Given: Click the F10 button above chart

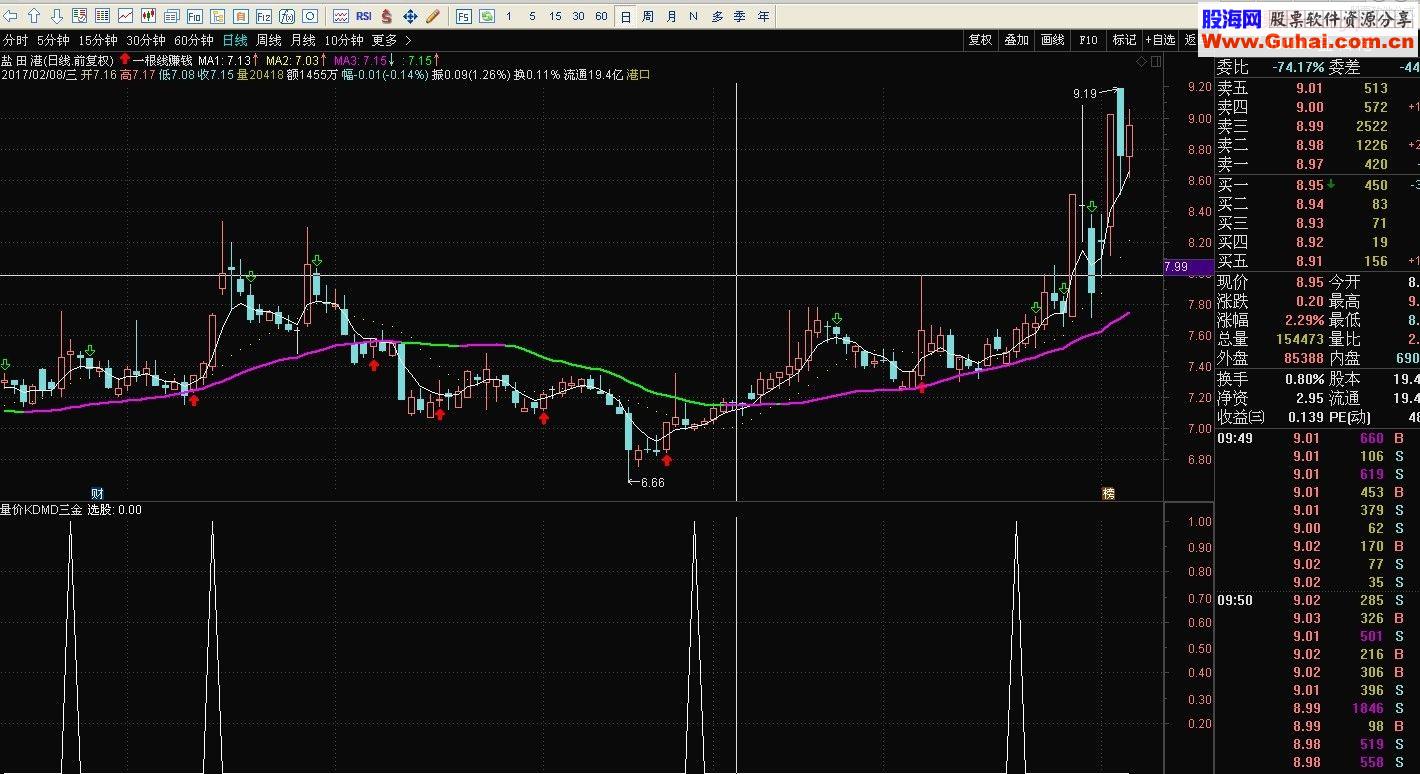Looking at the screenshot, I should pos(1088,40).
